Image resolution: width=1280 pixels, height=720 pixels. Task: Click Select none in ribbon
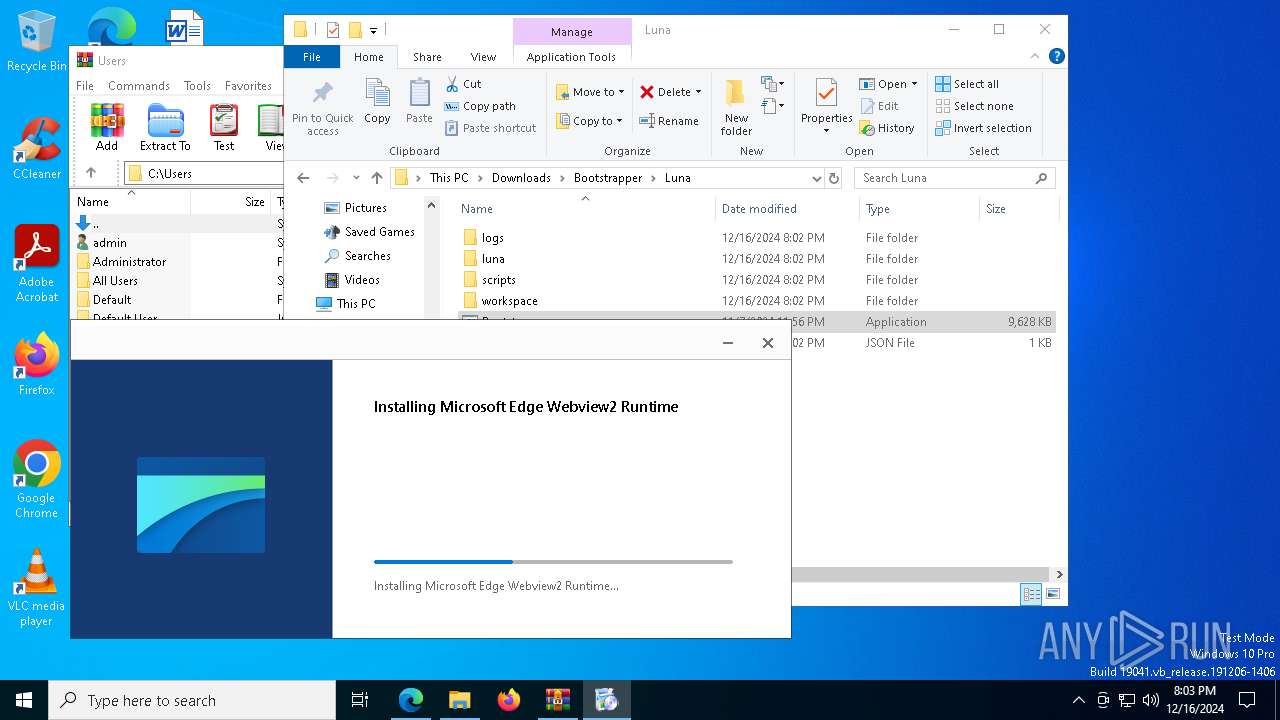coord(974,106)
